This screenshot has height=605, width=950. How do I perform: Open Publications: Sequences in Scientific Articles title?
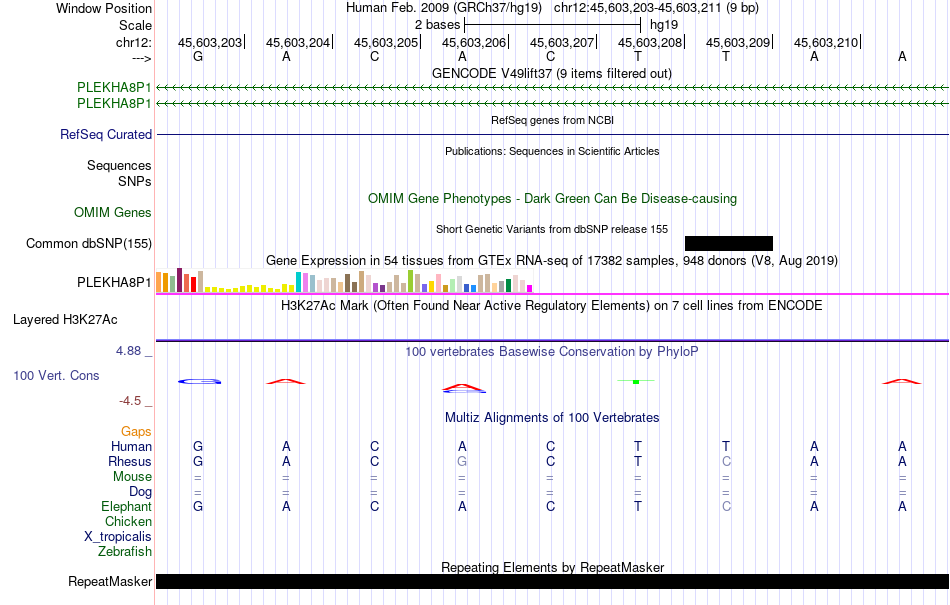pos(552,151)
